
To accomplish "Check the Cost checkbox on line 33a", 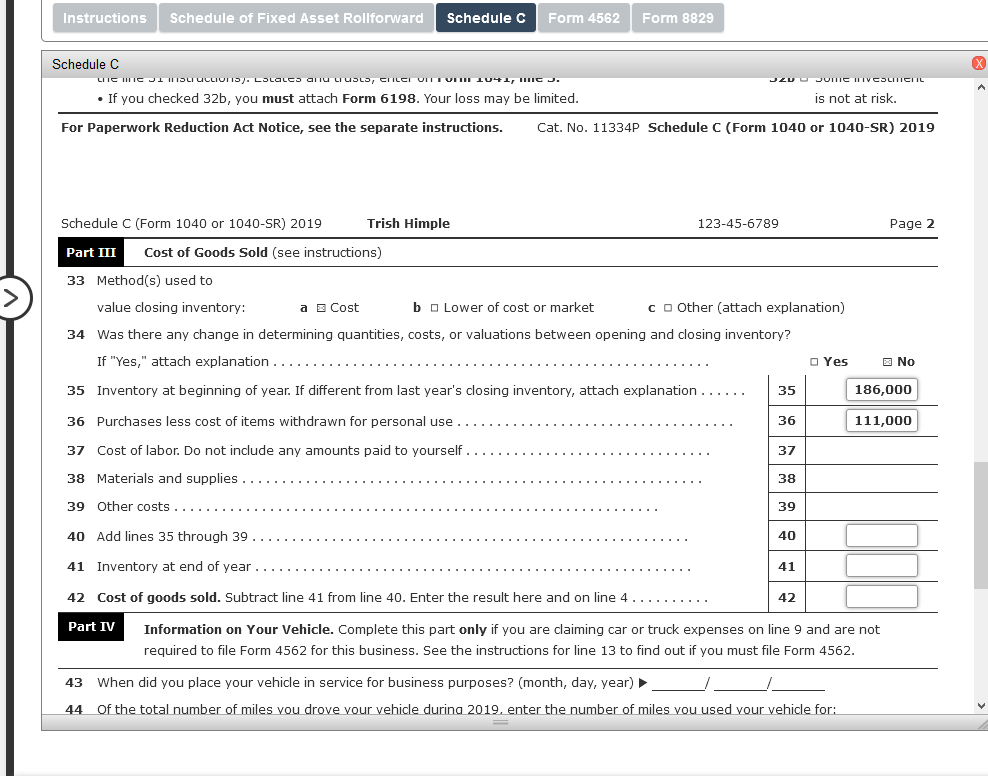I will point(322,307).
